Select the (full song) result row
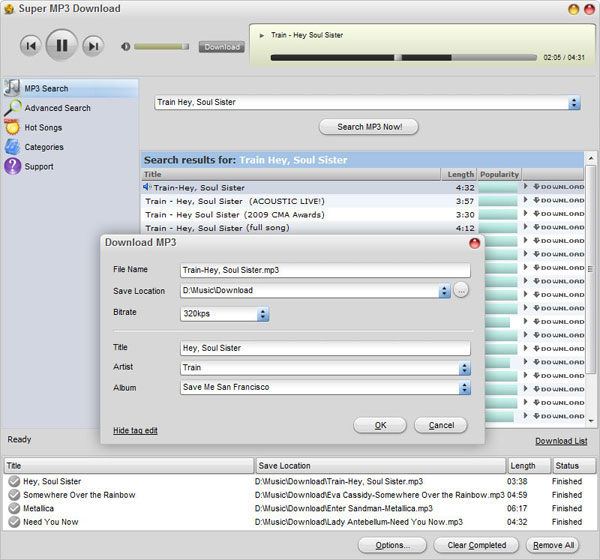This screenshot has height=560, width=600. click(309, 228)
